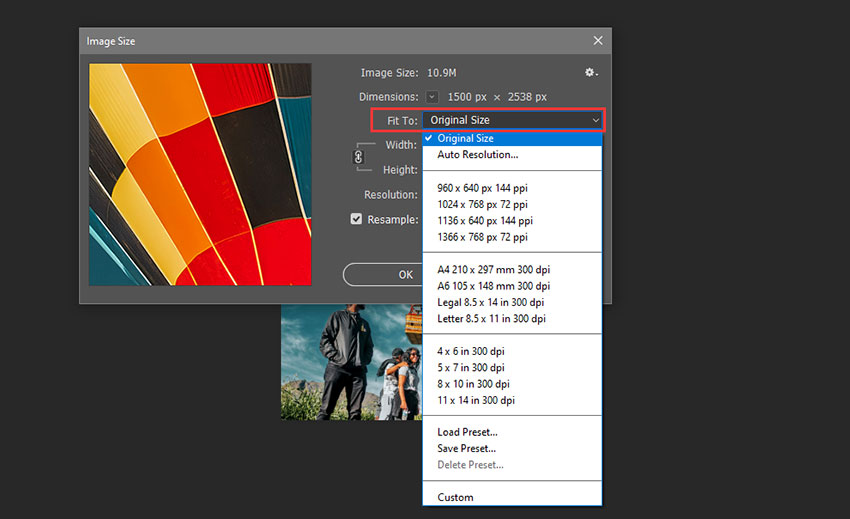Click the photo canvas behind the dialog
This screenshot has width=850, height=519.
click(x=351, y=362)
